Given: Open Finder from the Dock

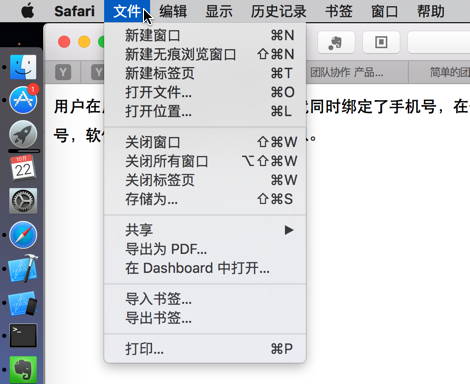Looking at the screenshot, I should click(x=23, y=67).
